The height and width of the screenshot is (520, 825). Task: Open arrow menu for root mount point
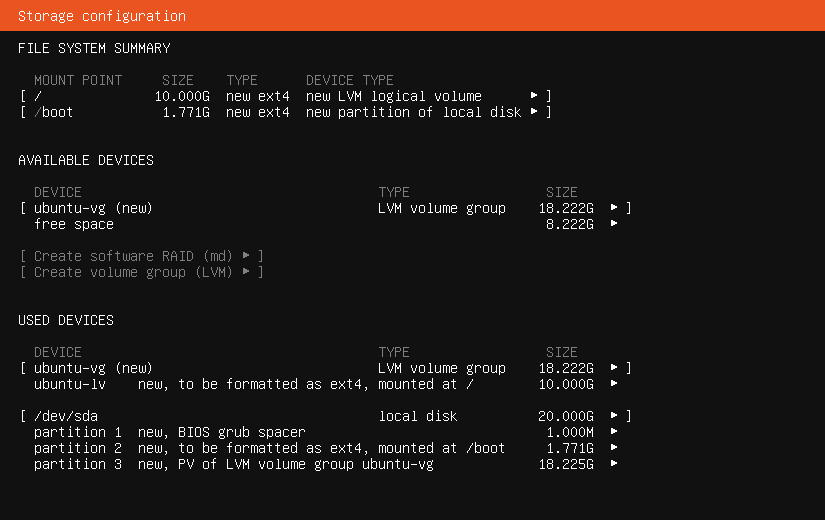[535, 96]
